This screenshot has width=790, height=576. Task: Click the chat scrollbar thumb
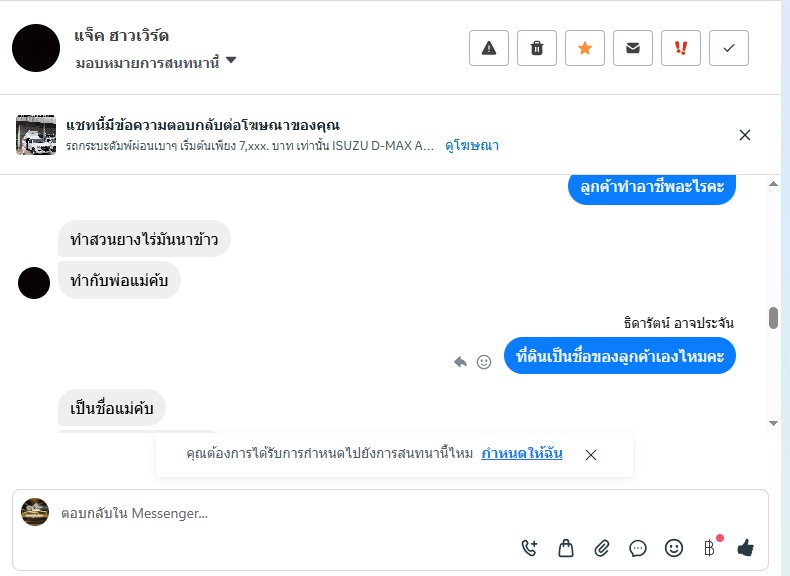tap(773, 318)
